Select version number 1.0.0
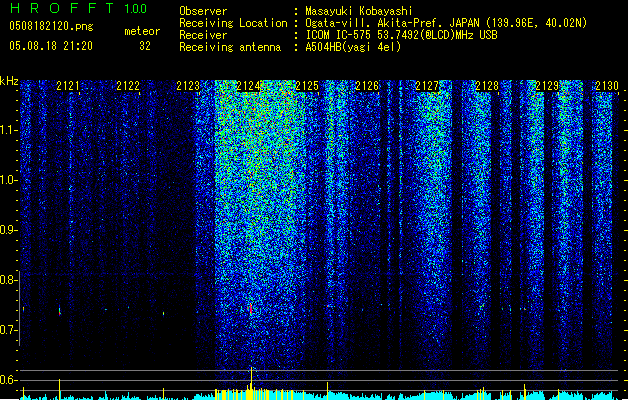 [136, 9]
